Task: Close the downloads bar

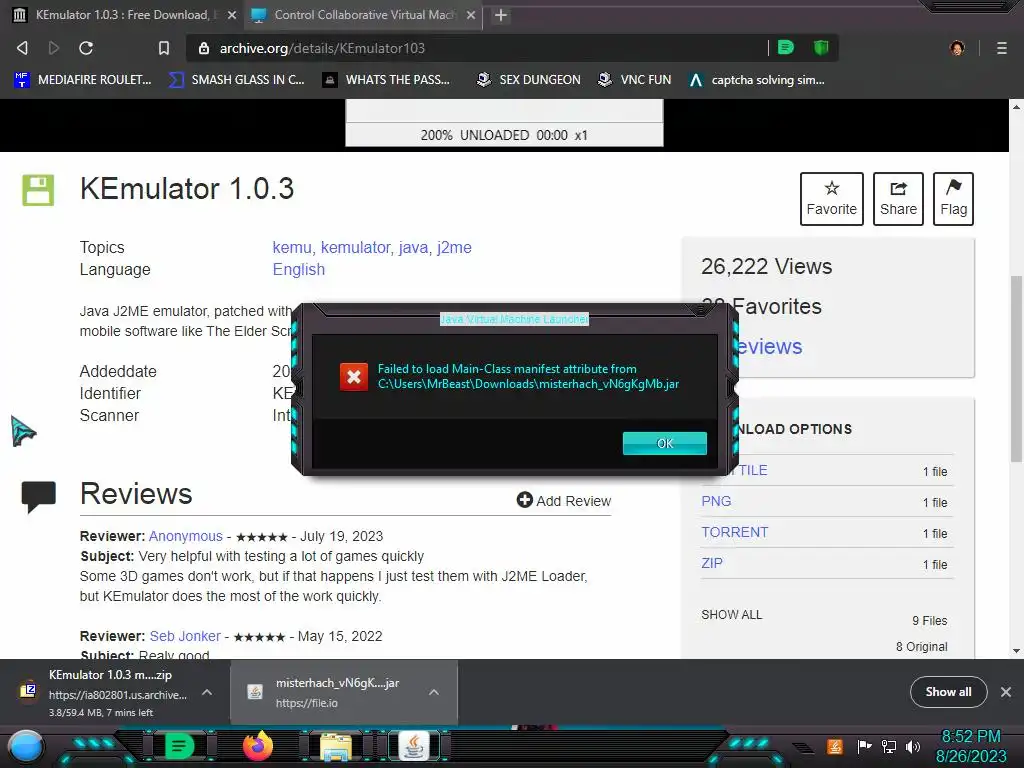Action: click(x=1006, y=692)
